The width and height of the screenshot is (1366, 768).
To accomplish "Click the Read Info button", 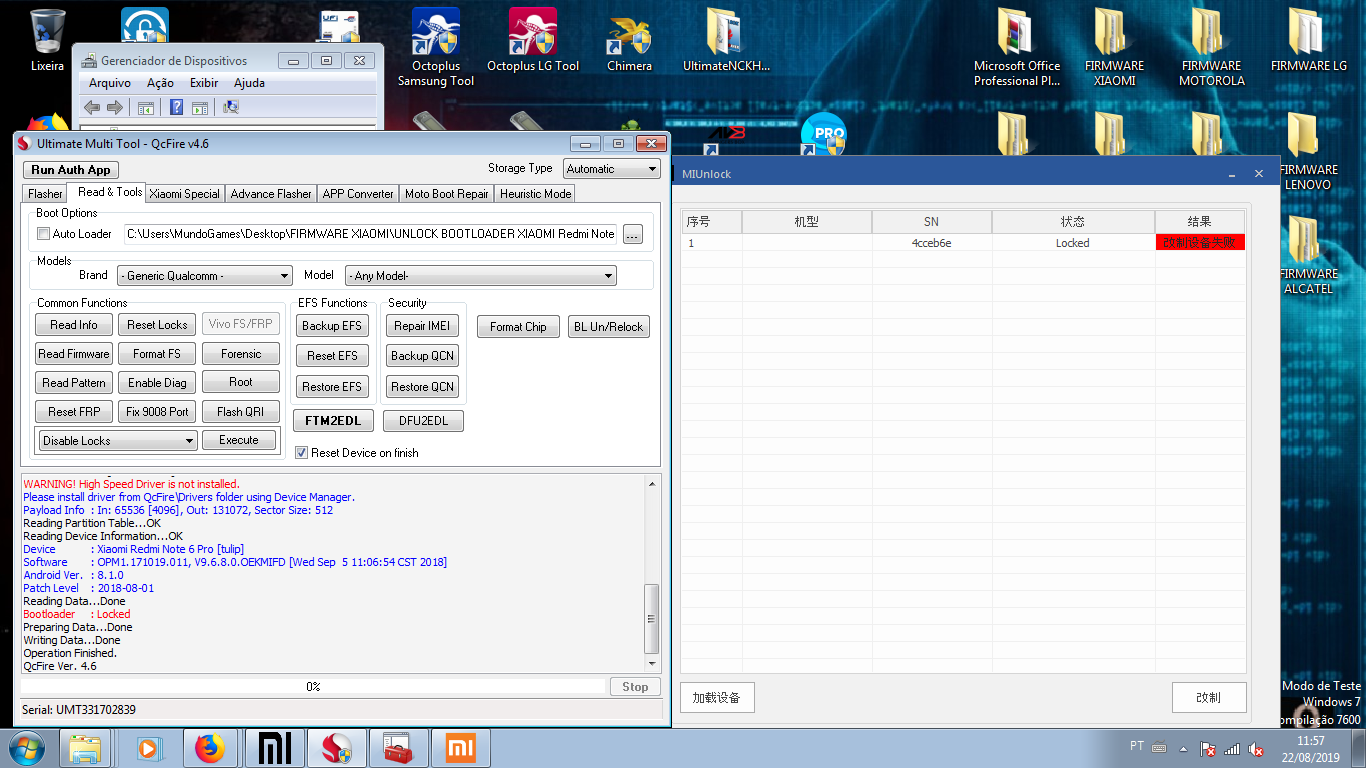I will (x=74, y=325).
